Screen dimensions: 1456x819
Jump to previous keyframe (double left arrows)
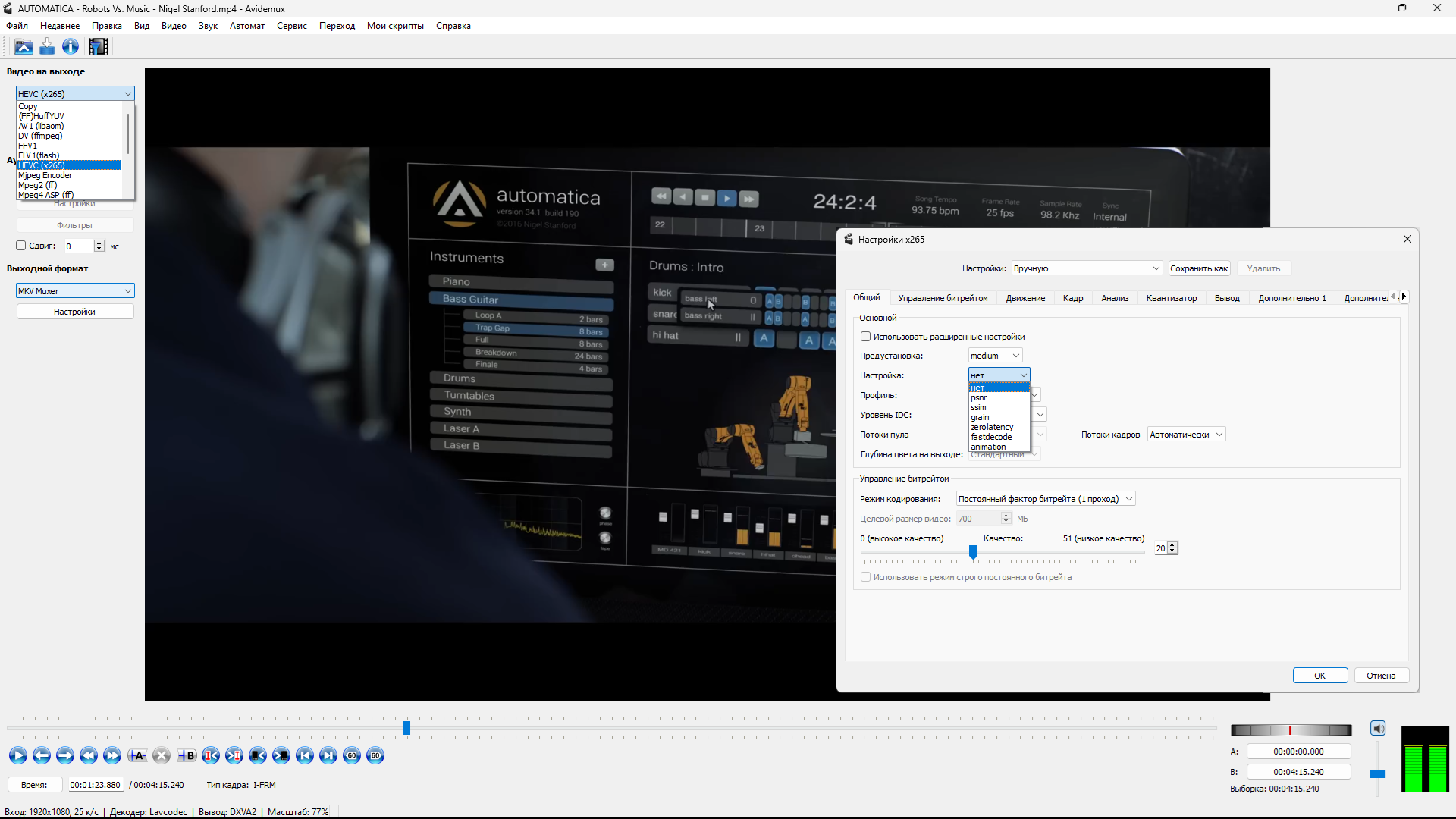(89, 755)
